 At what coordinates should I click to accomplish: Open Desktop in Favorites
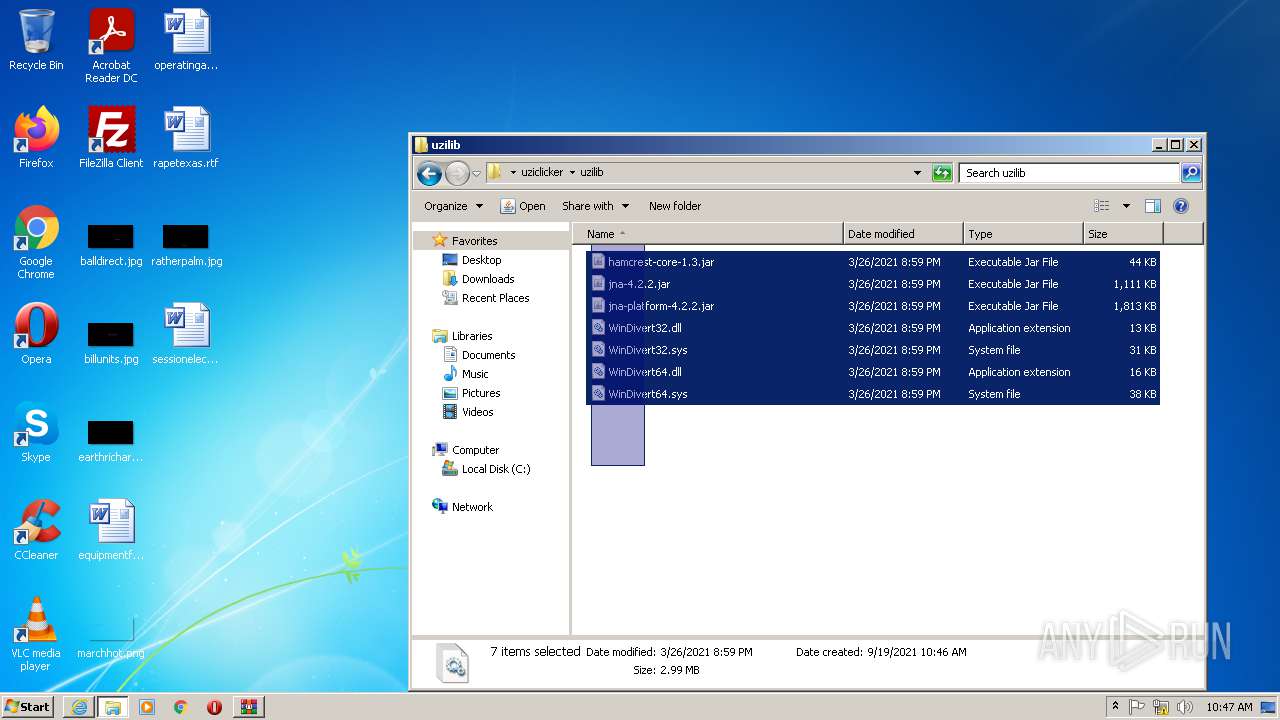pyautogui.click(x=481, y=260)
